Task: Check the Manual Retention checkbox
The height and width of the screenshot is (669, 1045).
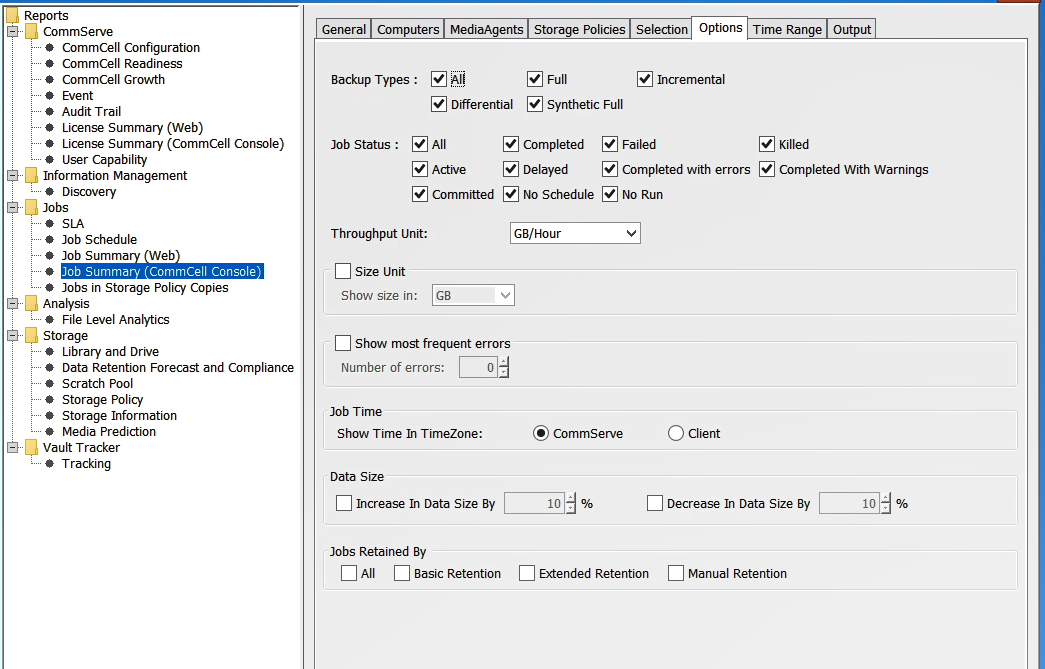Action: [x=676, y=573]
